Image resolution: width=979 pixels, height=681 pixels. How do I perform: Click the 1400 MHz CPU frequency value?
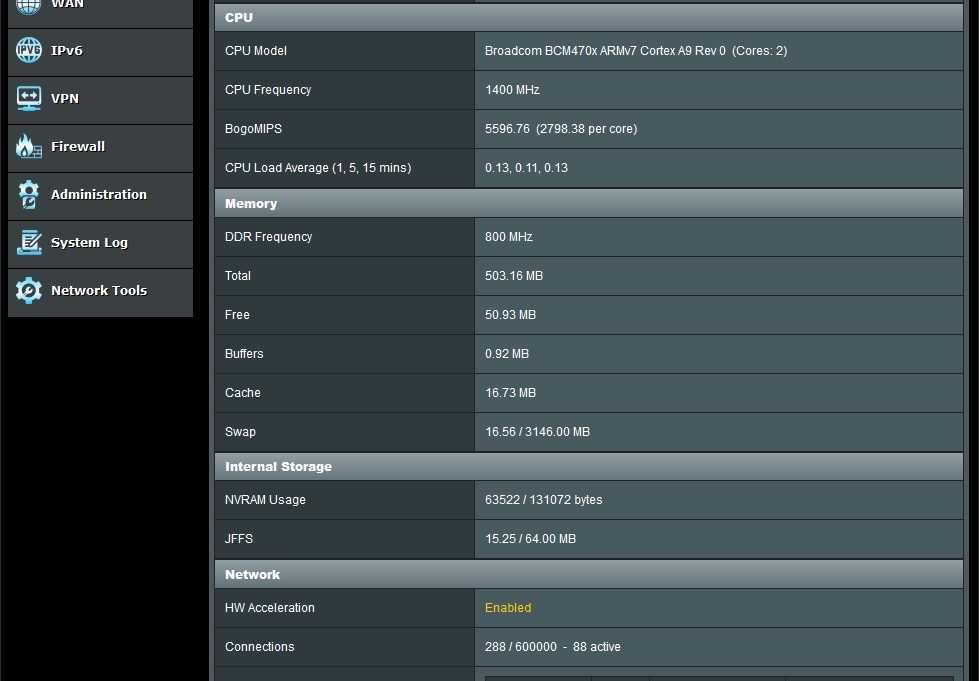[x=512, y=90]
